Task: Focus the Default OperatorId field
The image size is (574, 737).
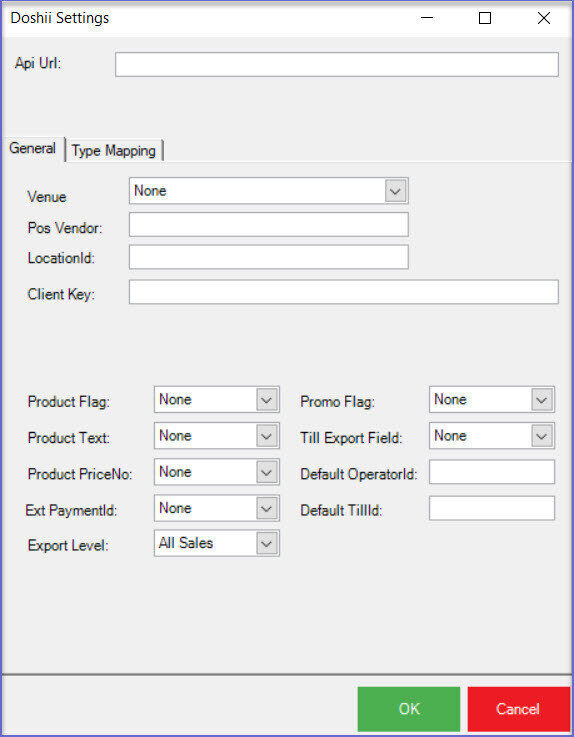Action: pyautogui.click(x=492, y=472)
